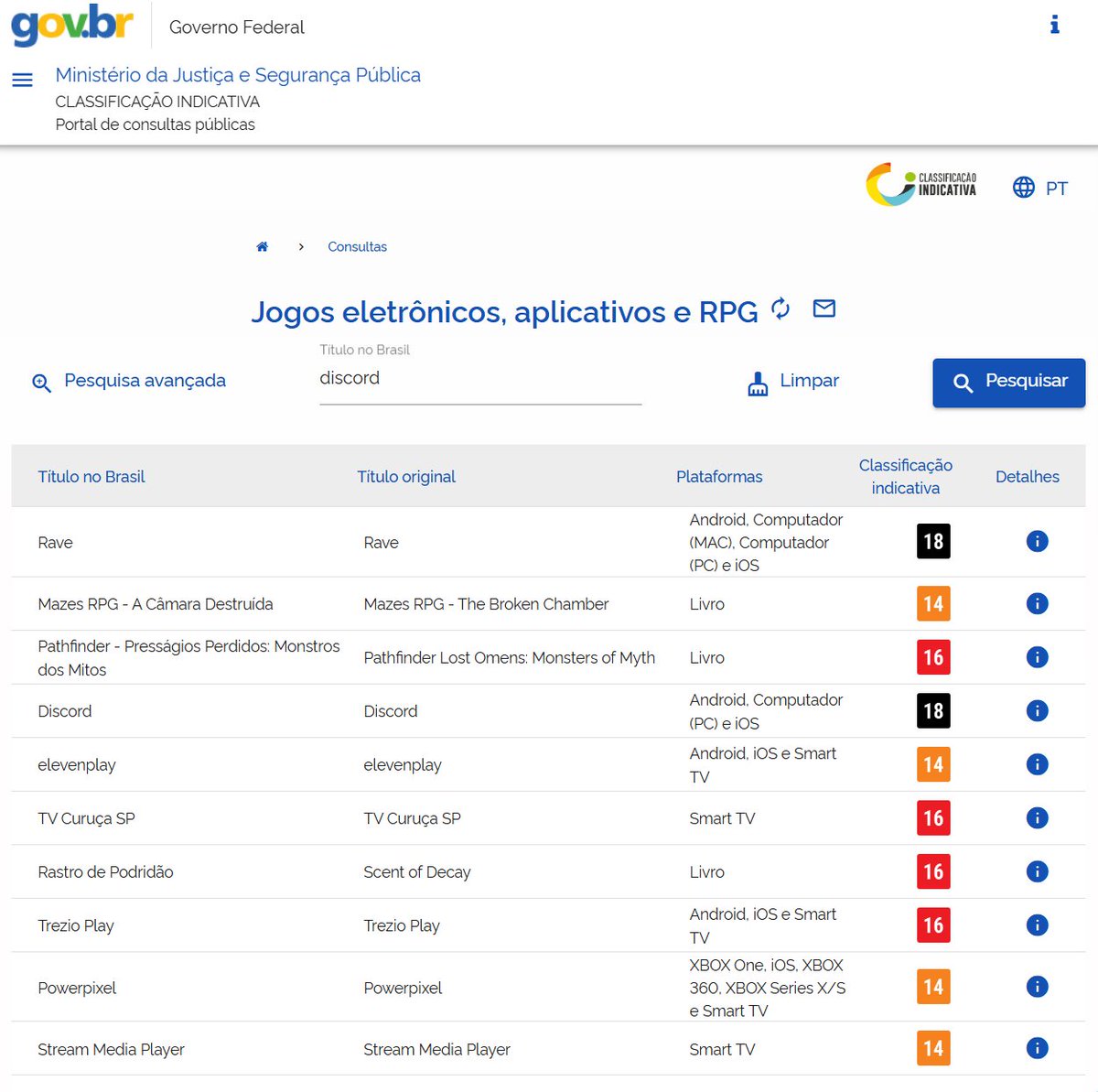Click the Governo Federal text
The height and width of the screenshot is (1092, 1098).
tap(237, 27)
